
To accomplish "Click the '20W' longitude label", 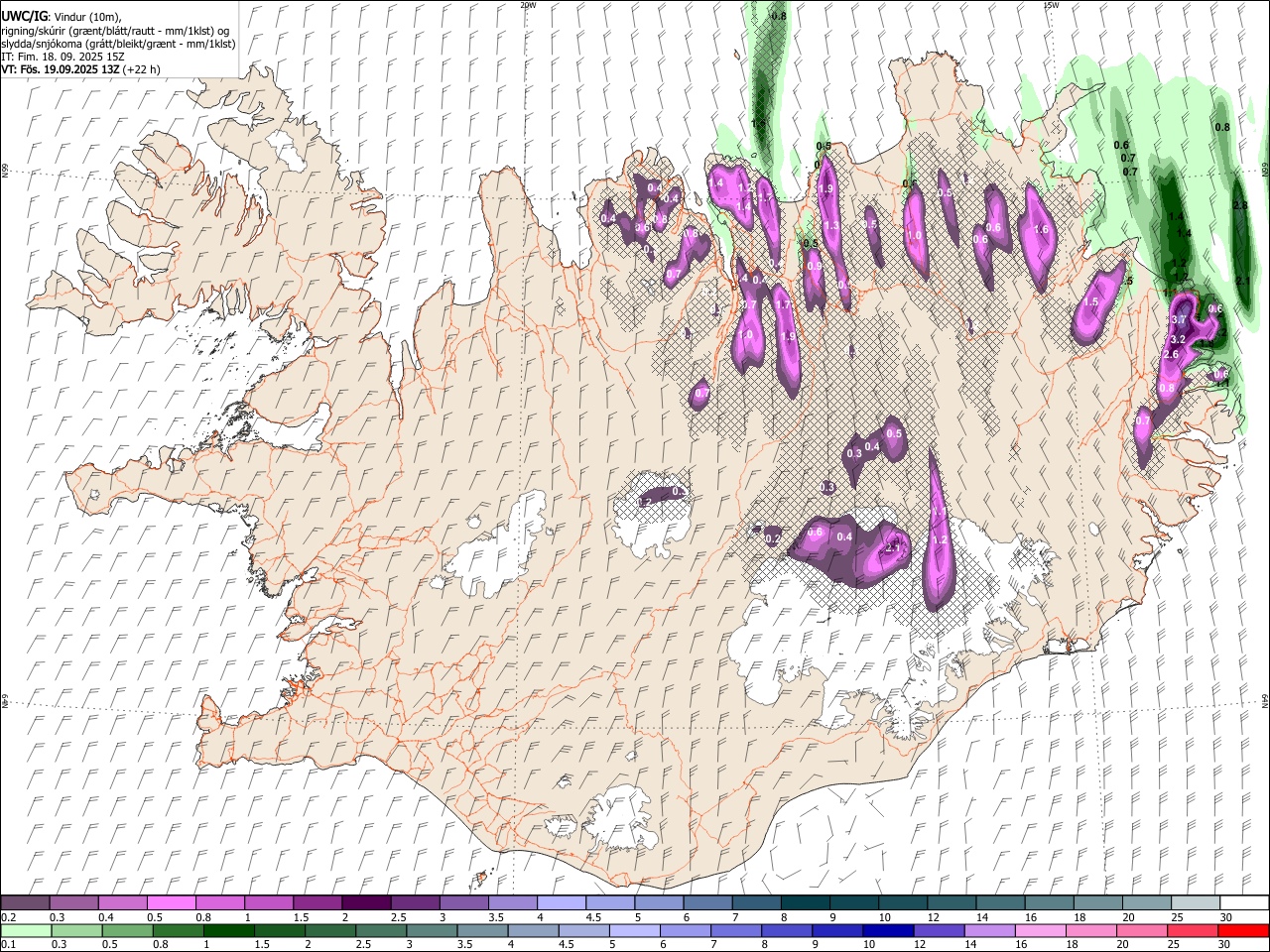I will click(x=529, y=5).
